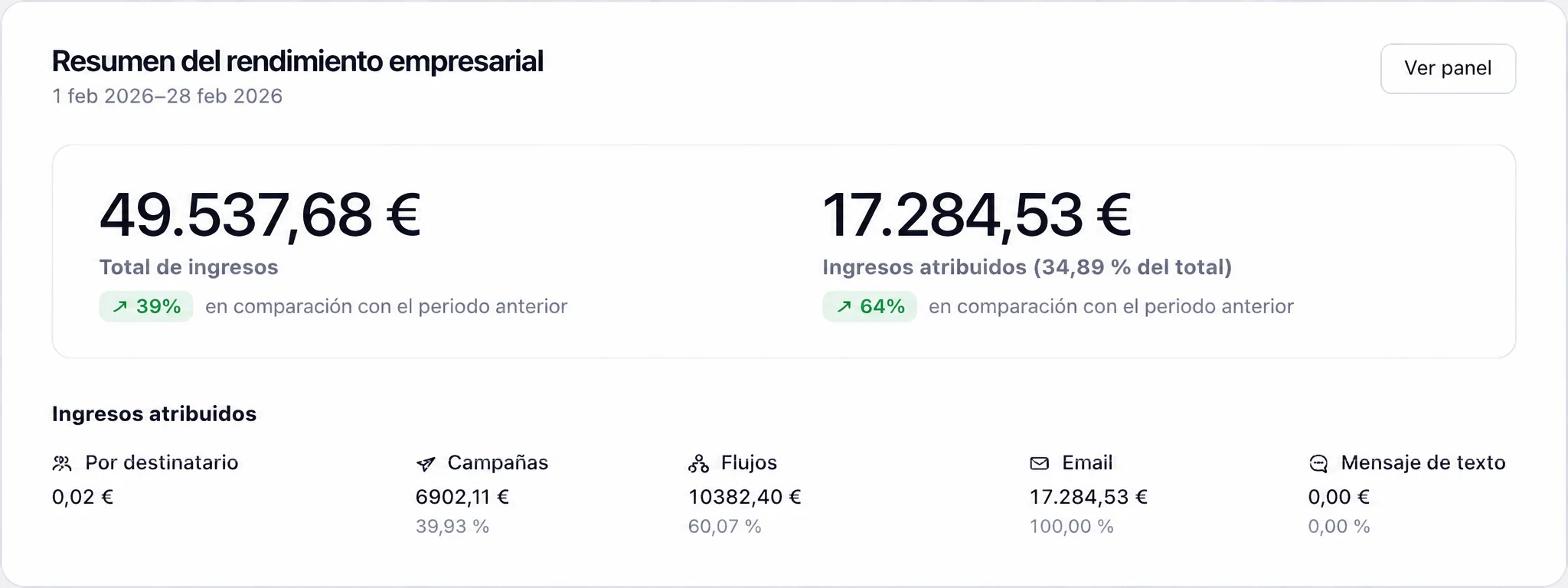This screenshot has height=588, width=1568.
Task: Select the total revenue 49.537,68 € figure
Action: [x=260, y=215]
